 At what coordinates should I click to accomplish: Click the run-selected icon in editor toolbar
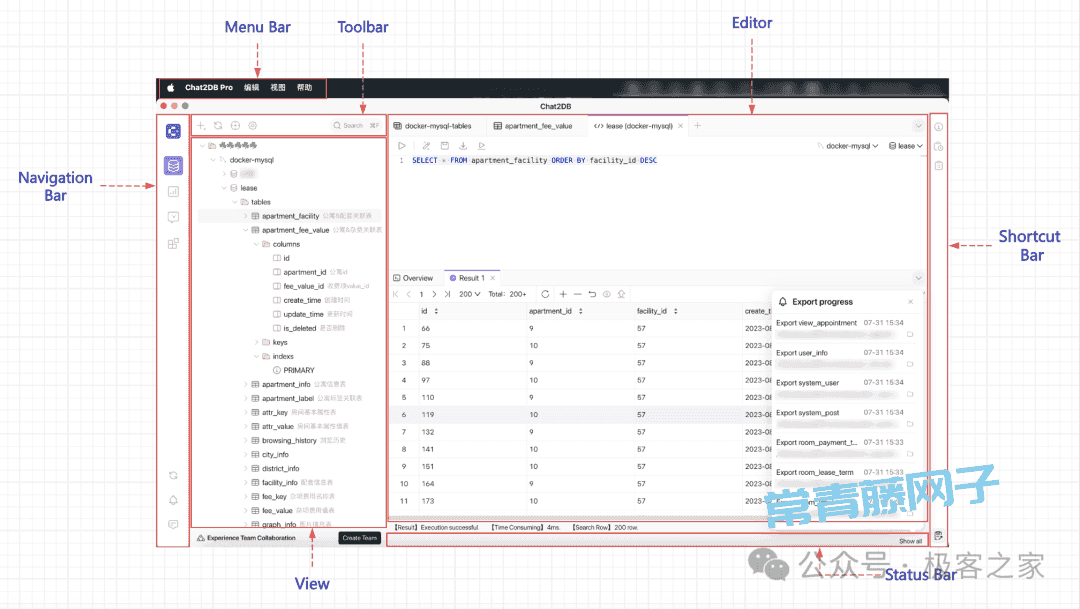tap(481, 146)
